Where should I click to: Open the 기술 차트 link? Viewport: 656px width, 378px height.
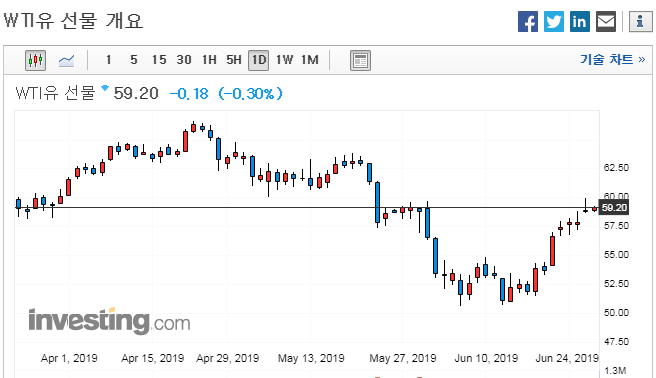click(x=612, y=59)
